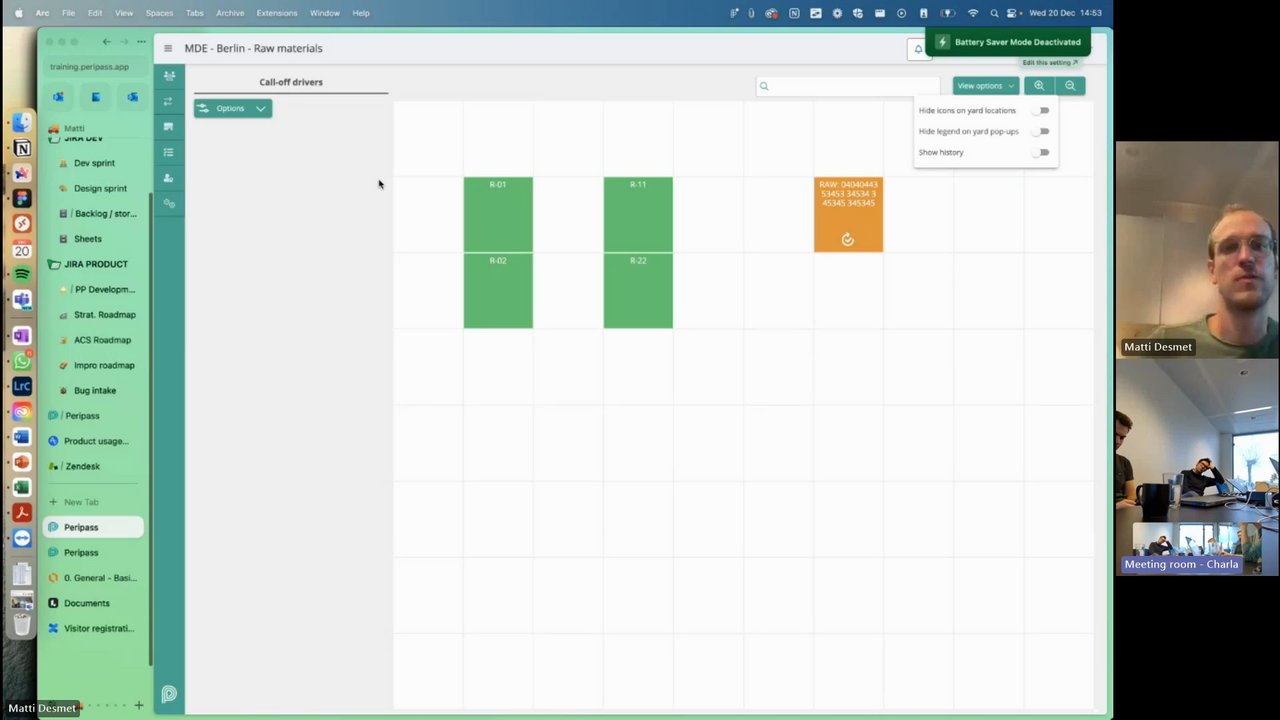Click the yard search input field
This screenshot has width=1280, height=720.
pos(848,86)
